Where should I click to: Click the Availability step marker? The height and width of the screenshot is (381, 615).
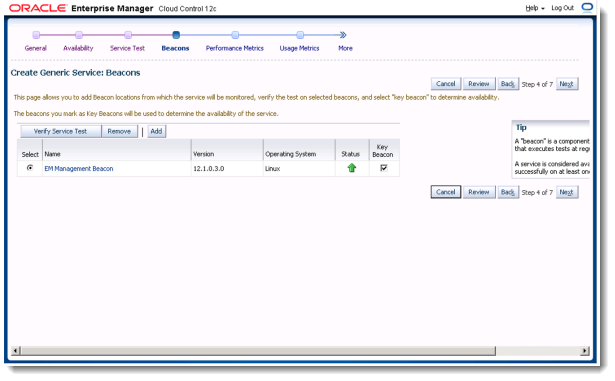coord(79,35)
